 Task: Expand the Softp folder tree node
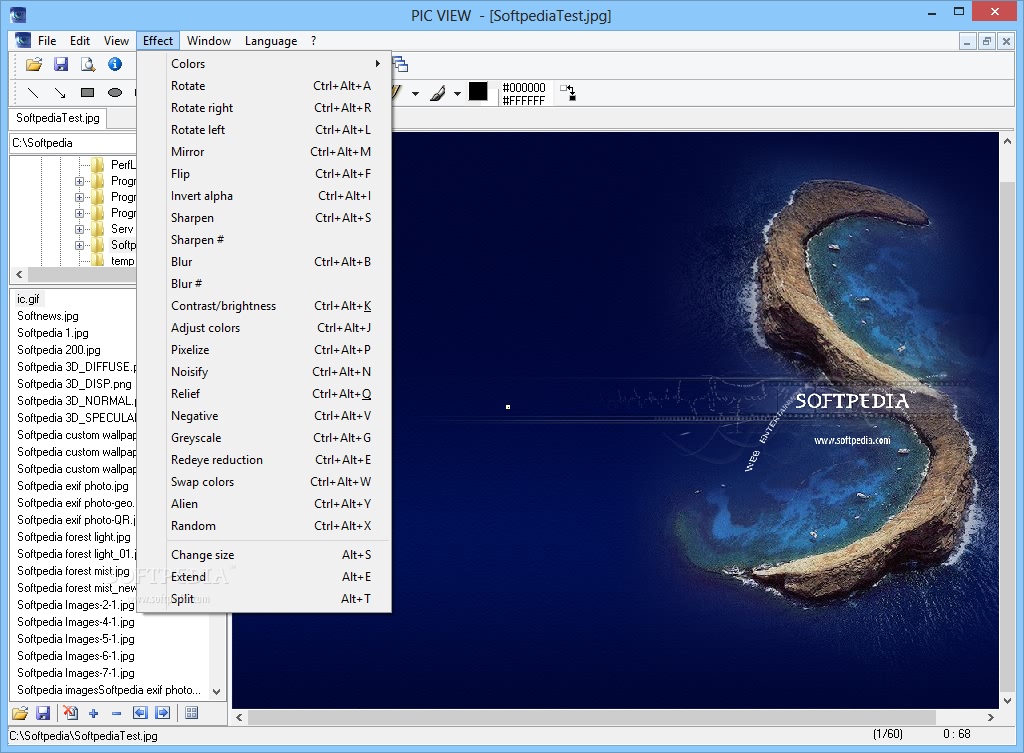[x=79, y=246]
